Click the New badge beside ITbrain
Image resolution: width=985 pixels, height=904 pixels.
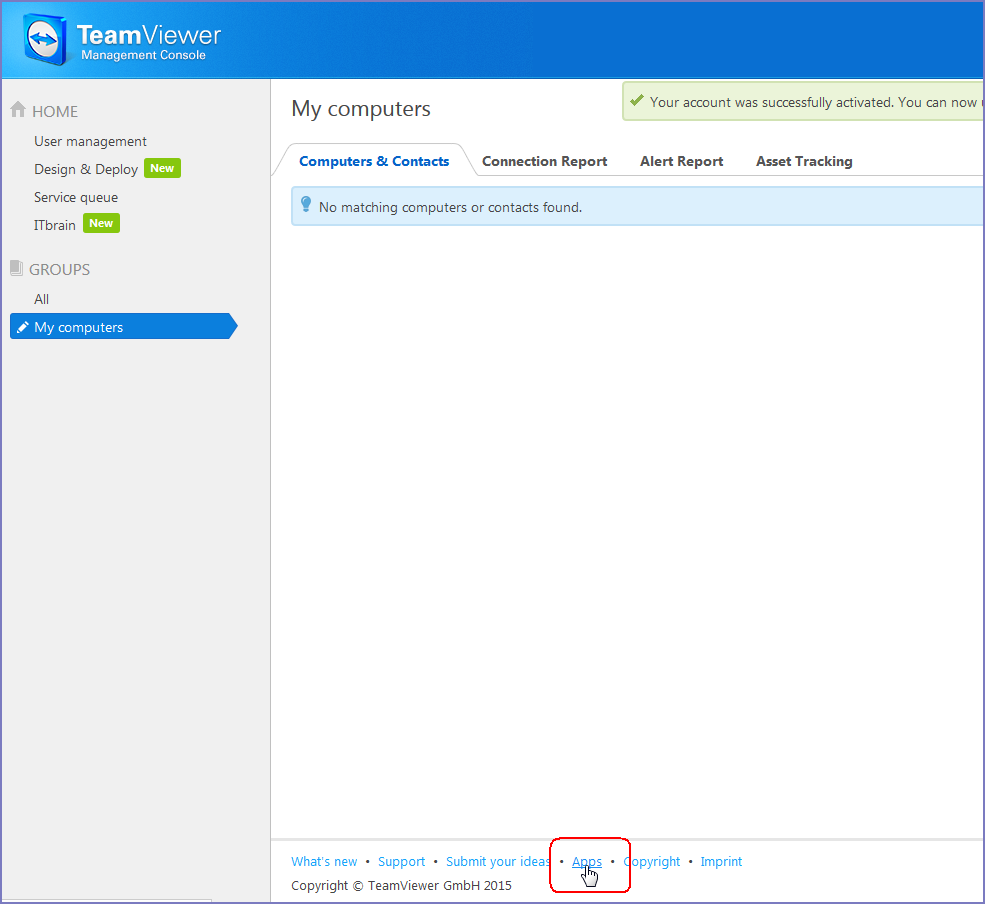(x=101, y=223)
